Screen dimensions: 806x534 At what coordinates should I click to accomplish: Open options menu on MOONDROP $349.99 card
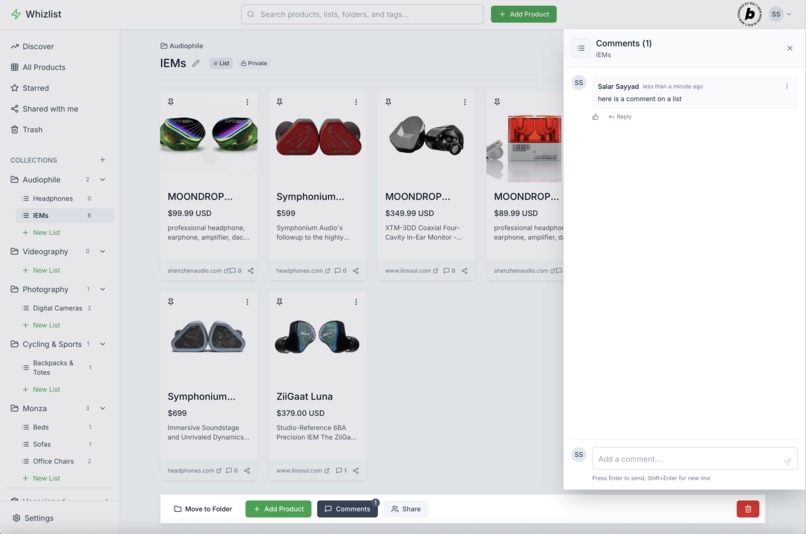[x=465, y=102]
